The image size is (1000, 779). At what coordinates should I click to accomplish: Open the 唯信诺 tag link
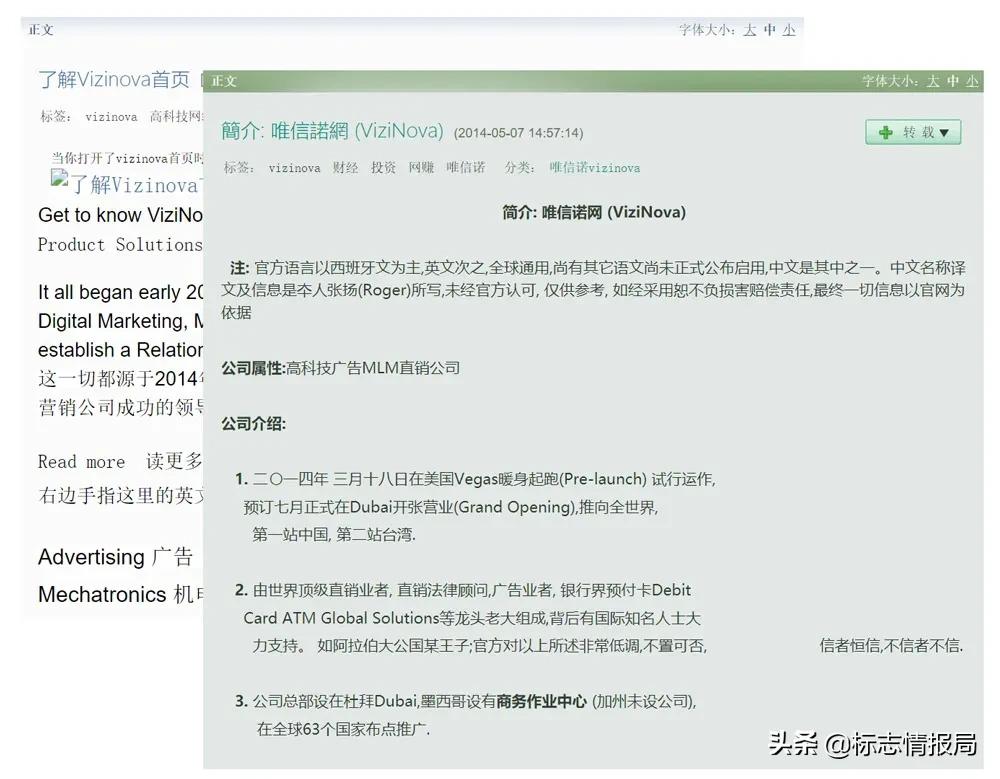click(x=465, y=168)
